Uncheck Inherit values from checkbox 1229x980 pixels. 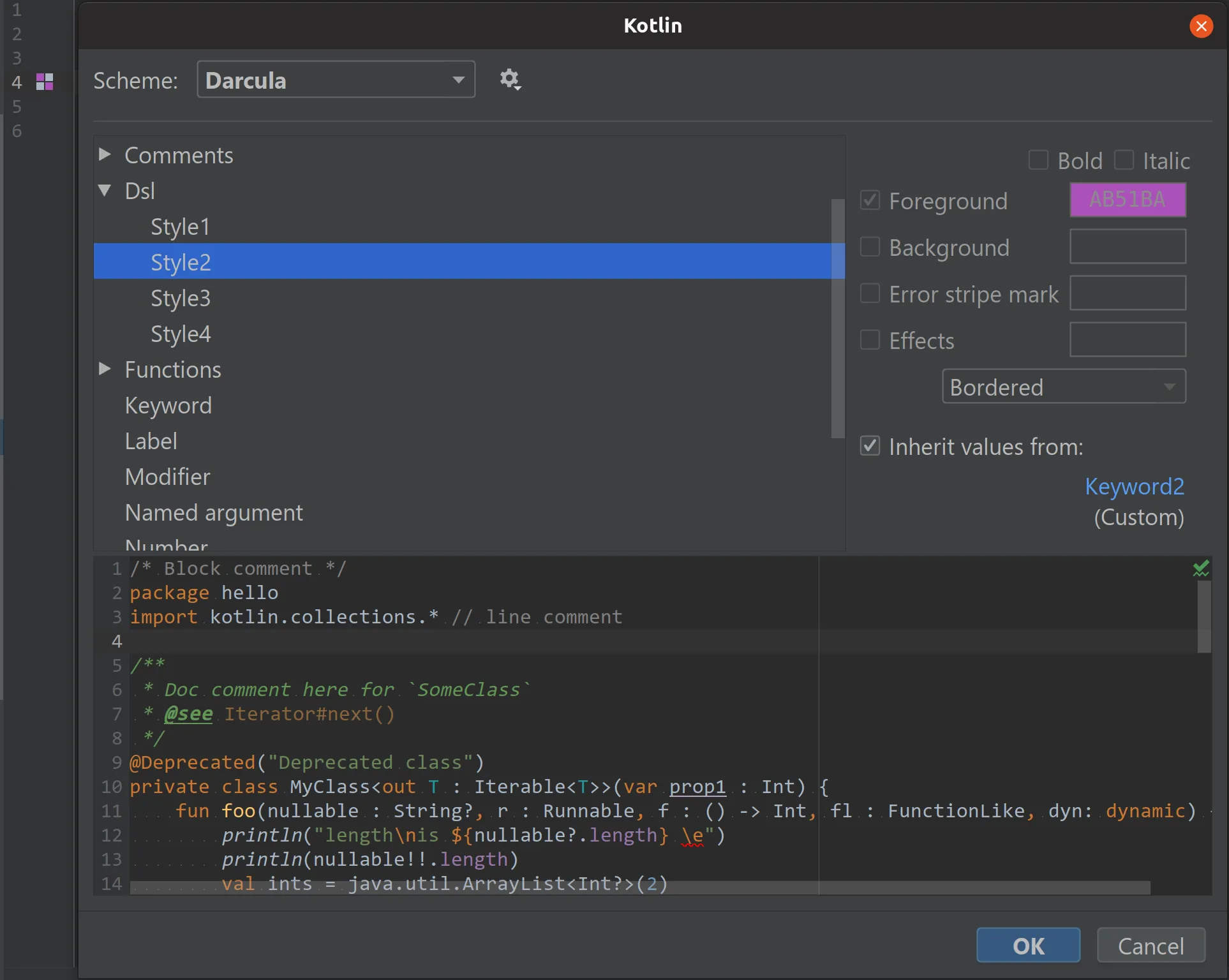point(870,446)
